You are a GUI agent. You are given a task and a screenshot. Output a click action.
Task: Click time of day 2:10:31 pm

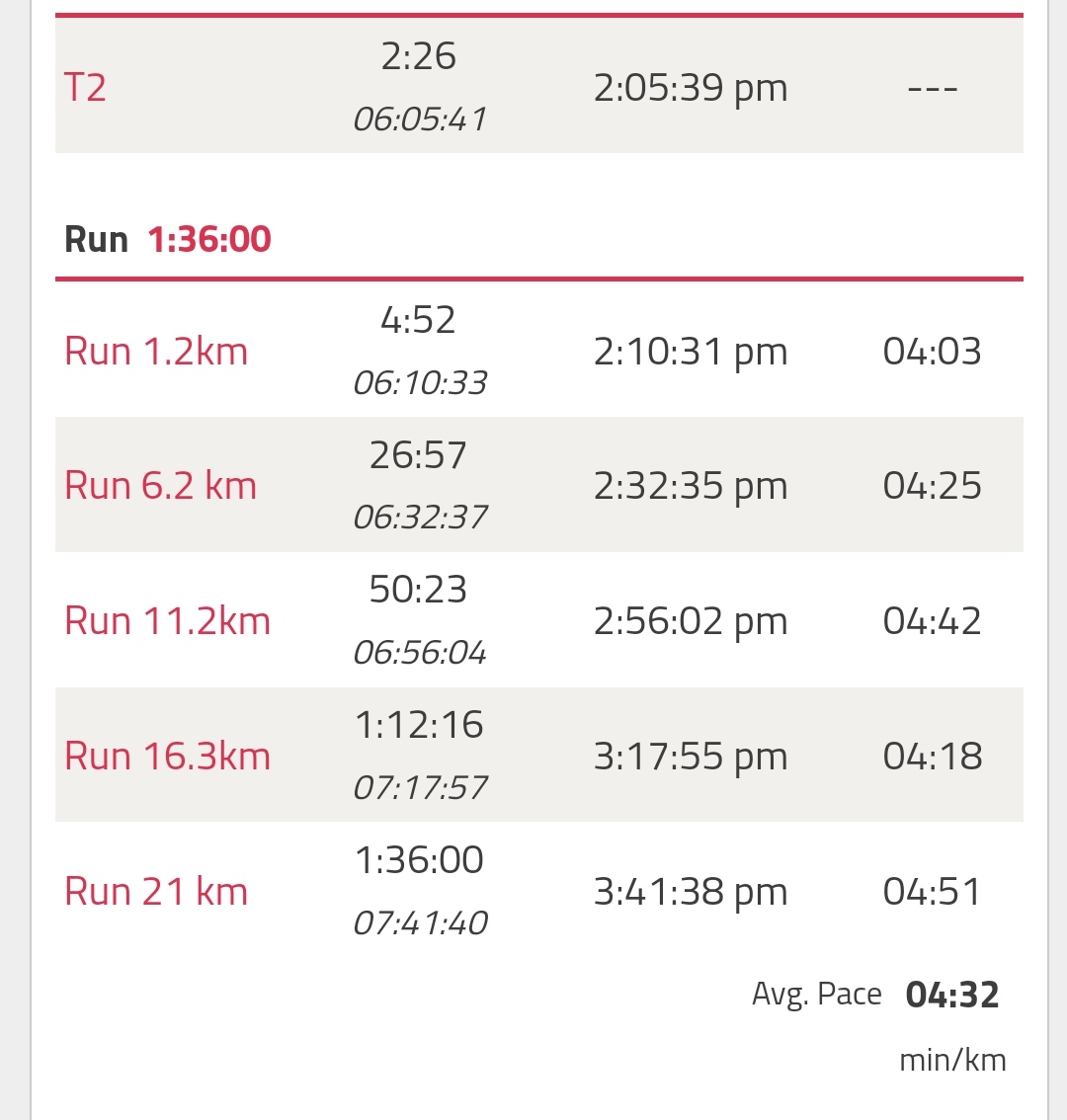click(x=691, y=351)
